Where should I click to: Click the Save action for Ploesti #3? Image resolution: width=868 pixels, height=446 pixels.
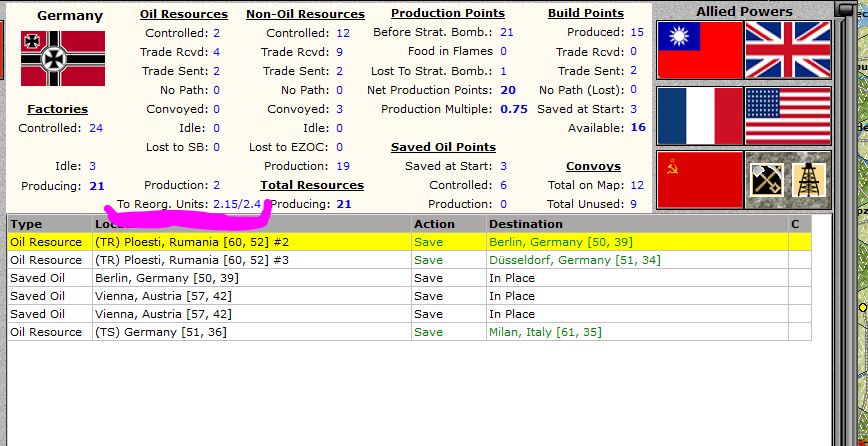coord(428,260)
